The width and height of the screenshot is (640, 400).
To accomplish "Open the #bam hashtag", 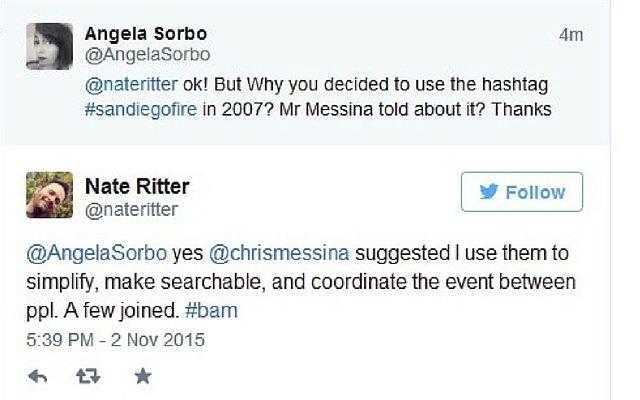I will pyautogui.click(x=211, y=311).
